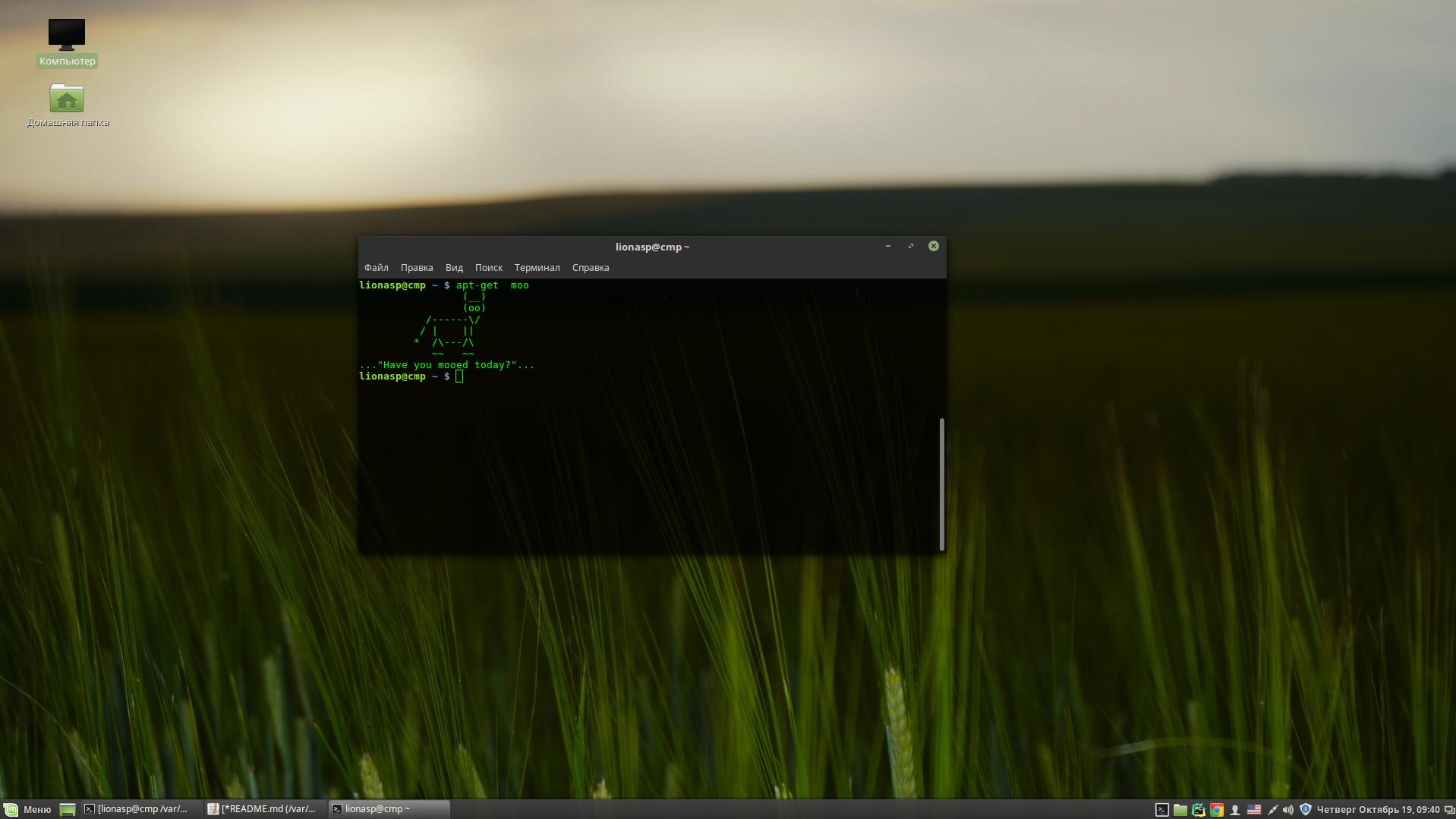Launch terminal from panel launcher icon
The height and width of the screenshot is (819, 1456).
click(x=1161, y=810)
